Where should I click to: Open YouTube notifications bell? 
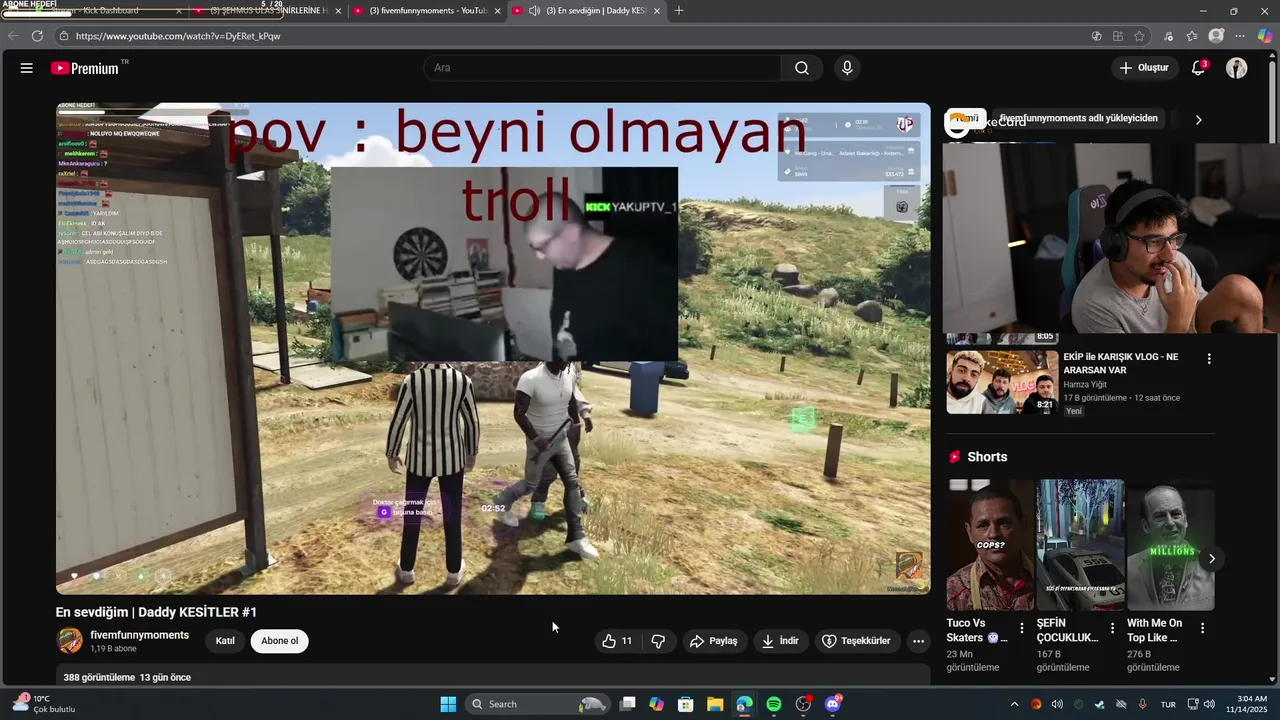[x=1198, y=68]
